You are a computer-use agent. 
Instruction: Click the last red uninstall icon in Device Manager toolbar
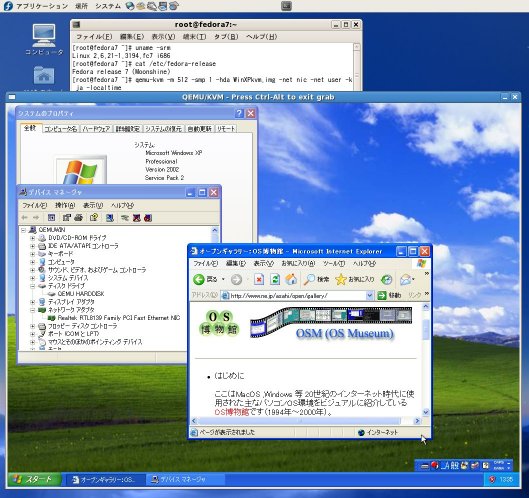pos(148,218)
